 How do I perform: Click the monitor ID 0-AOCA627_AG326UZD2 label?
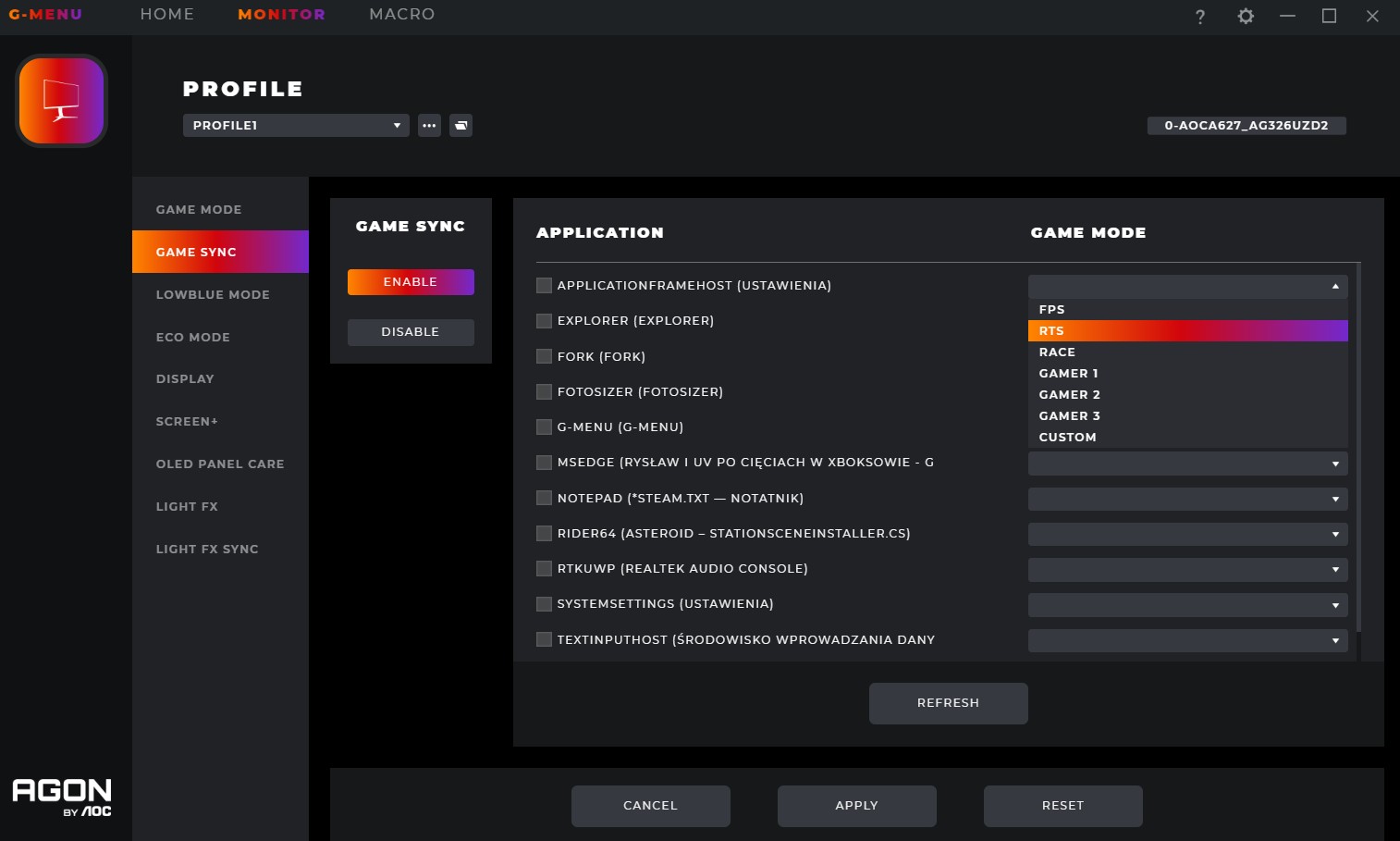click(1246, 126)
